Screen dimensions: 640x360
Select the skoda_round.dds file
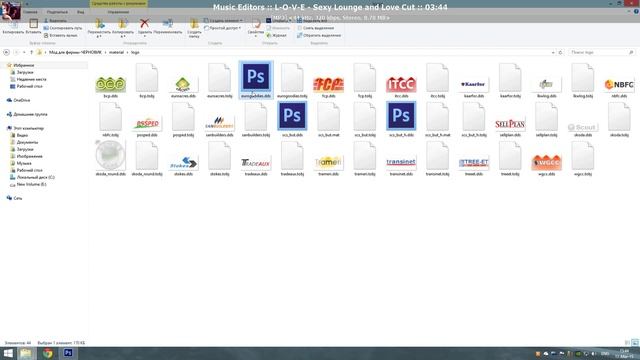tap(111, 158)
